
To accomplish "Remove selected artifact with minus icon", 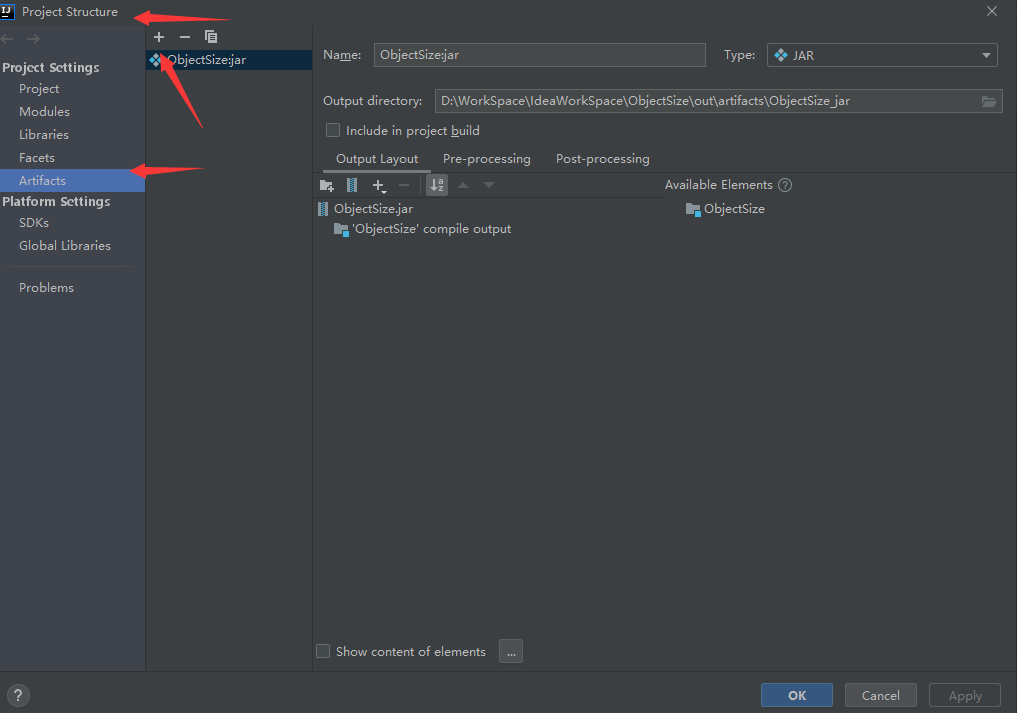I will tap(185, 37).
